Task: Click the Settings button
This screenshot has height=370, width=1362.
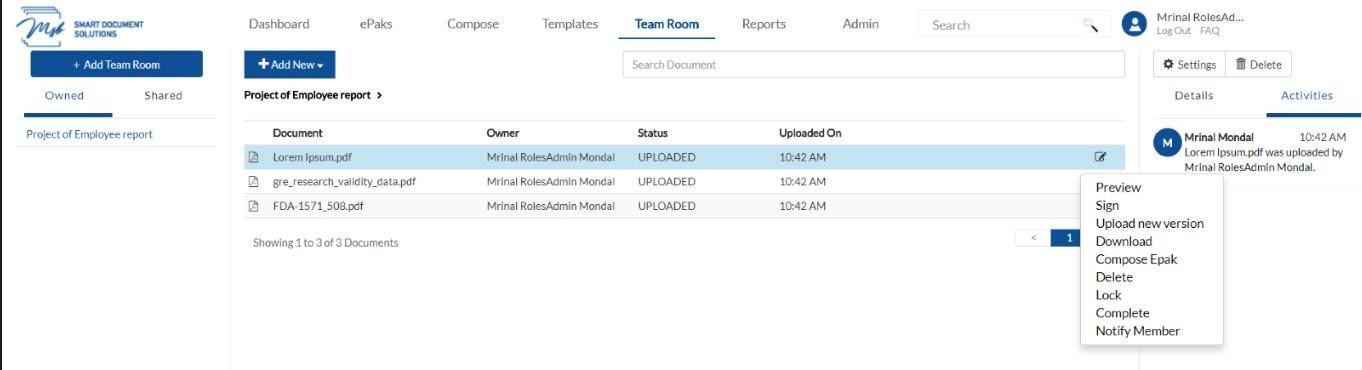Action: (1188, 64)
